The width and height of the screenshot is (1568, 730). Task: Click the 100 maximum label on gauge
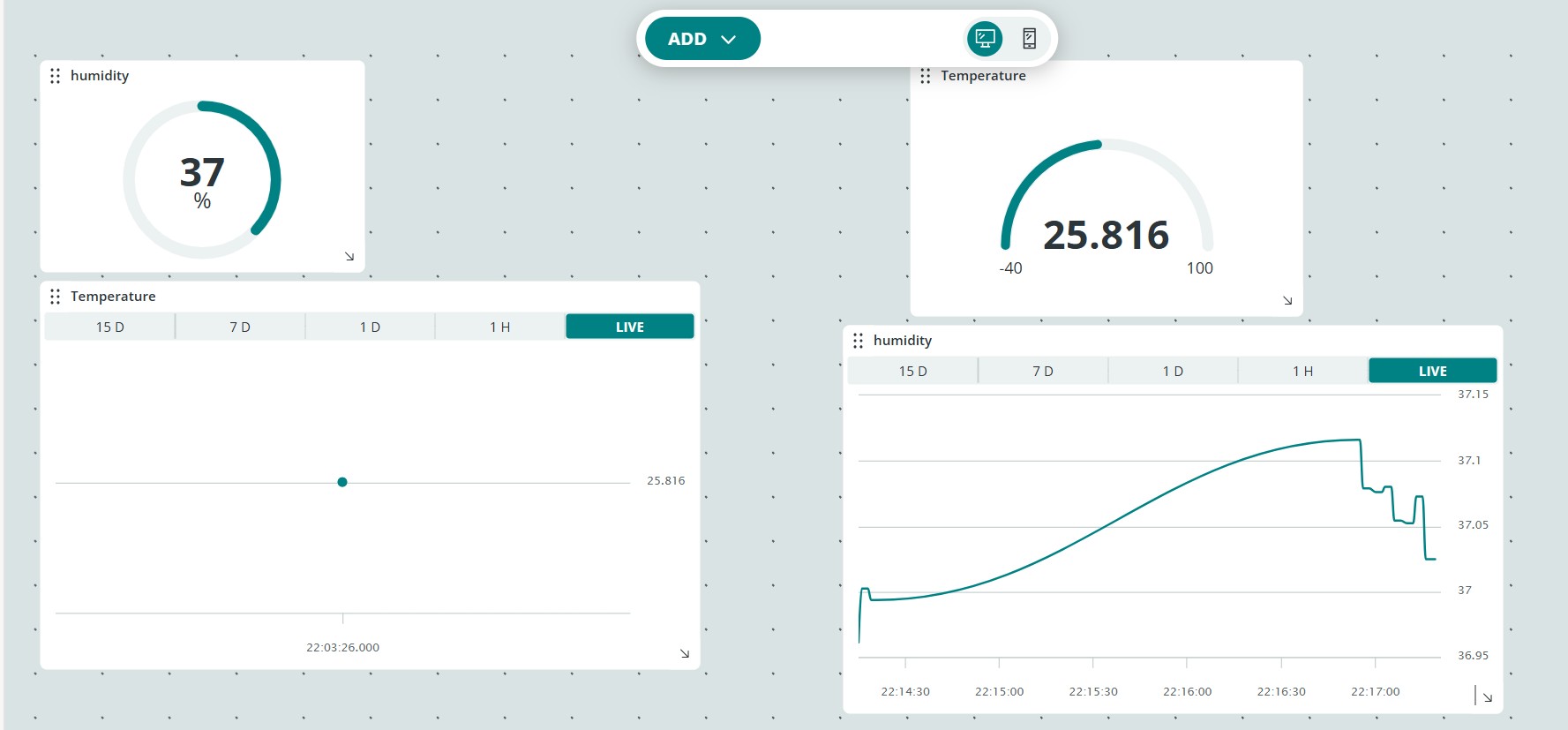[x=1200, y=268]
